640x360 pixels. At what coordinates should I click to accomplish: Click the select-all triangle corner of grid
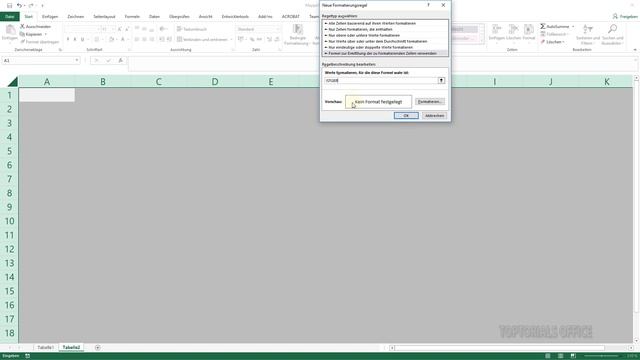(13, 82)
